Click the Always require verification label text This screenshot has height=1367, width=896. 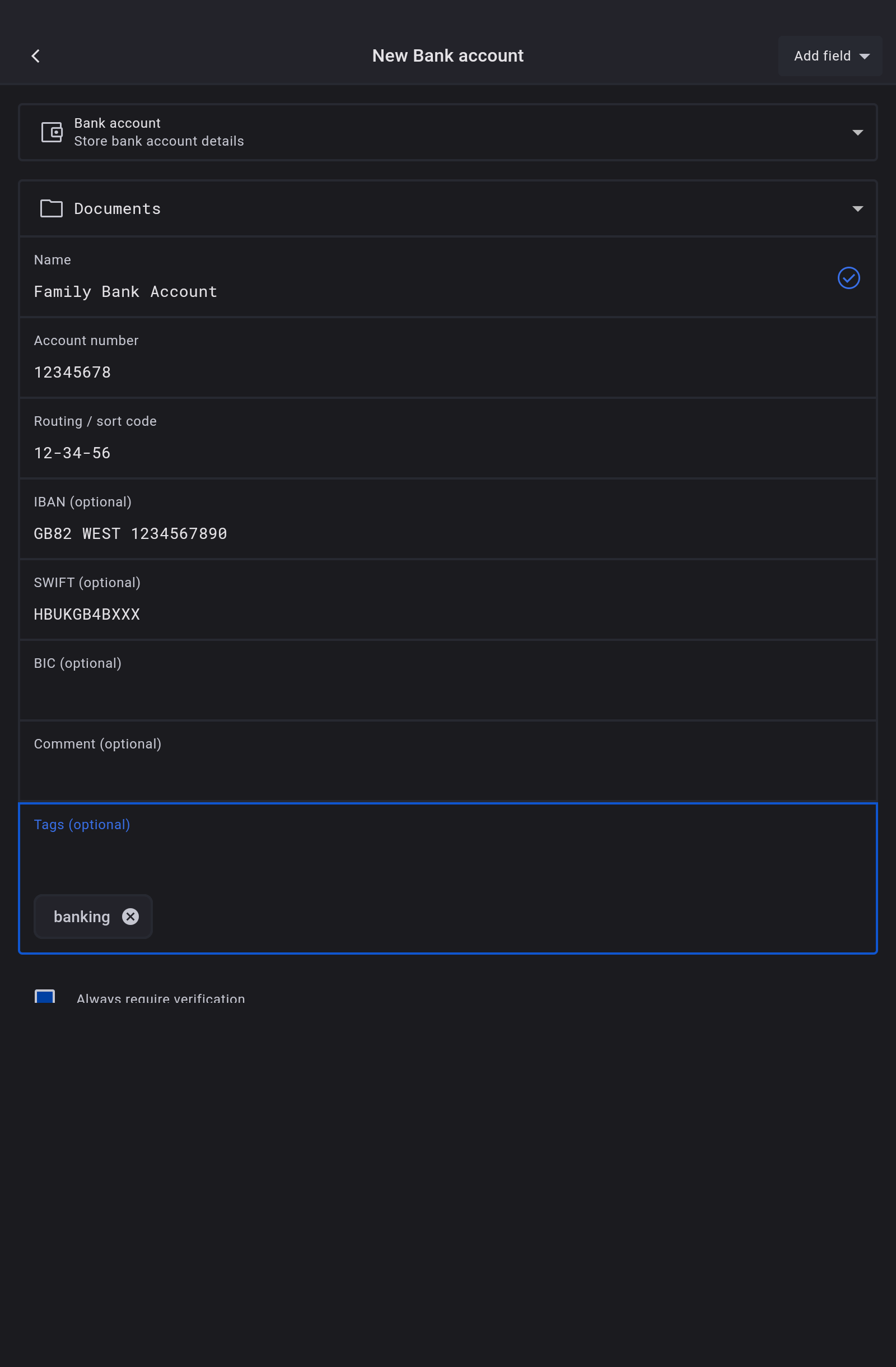[x=161, y=998]
